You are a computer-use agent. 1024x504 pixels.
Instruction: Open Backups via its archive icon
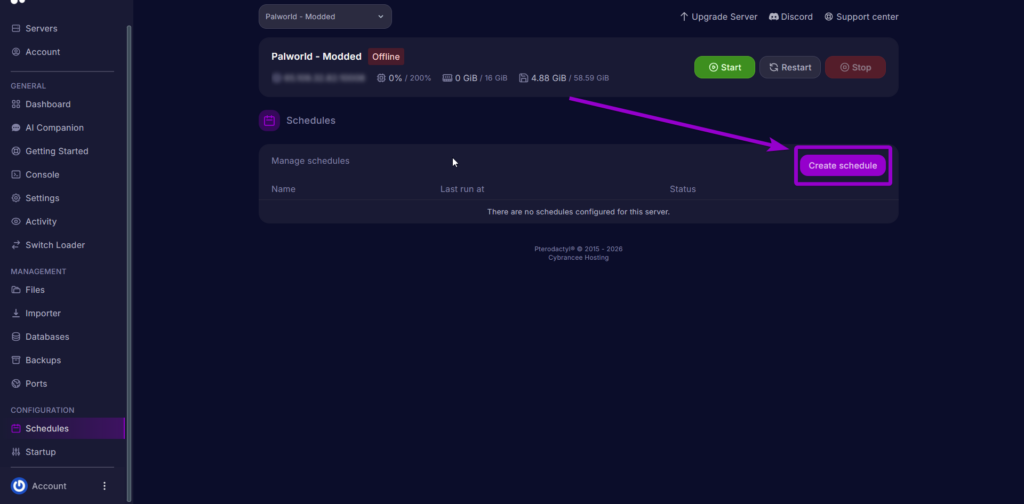(x=16, y=360)
